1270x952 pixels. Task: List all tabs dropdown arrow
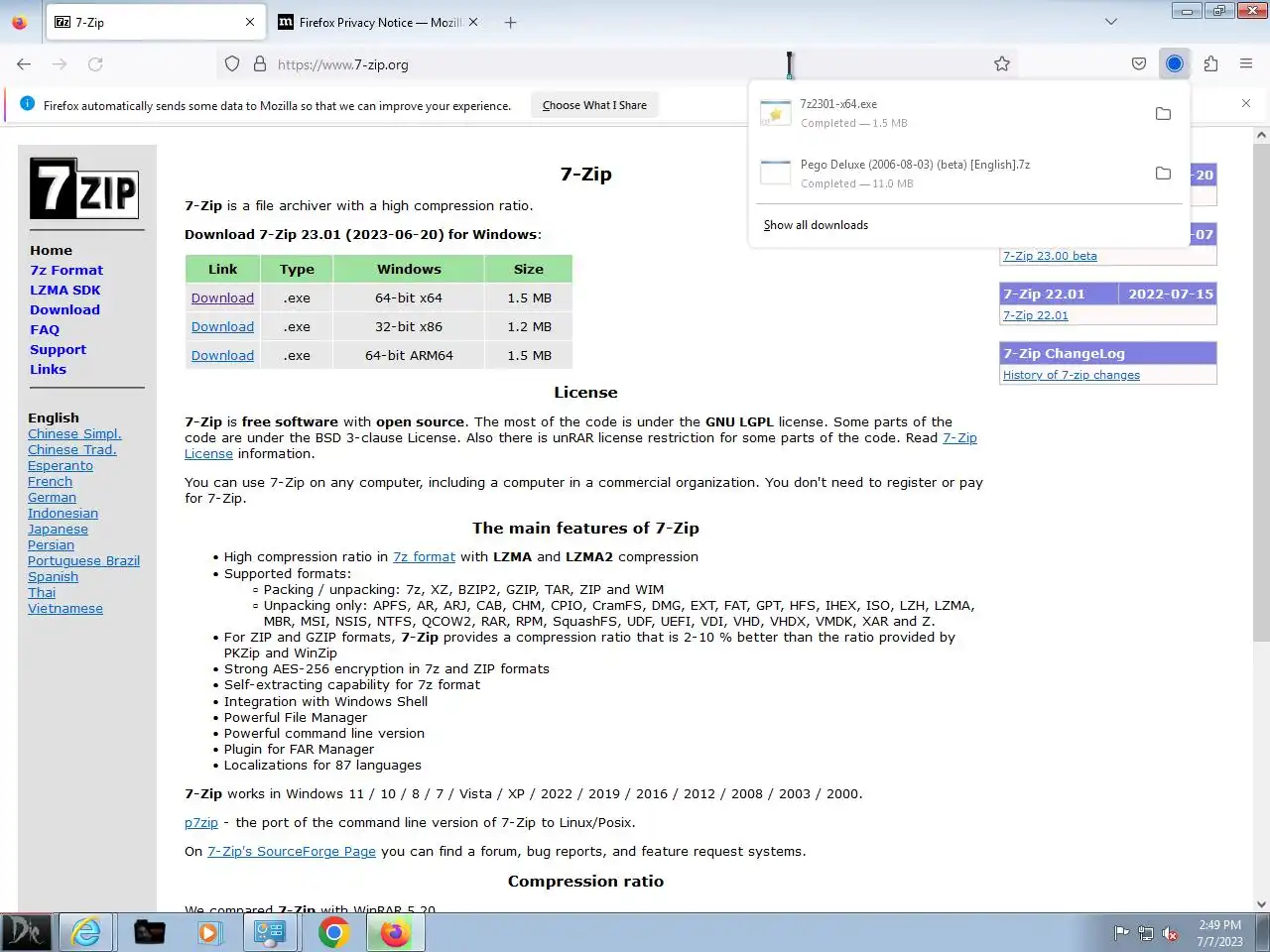pos(1111,22)
